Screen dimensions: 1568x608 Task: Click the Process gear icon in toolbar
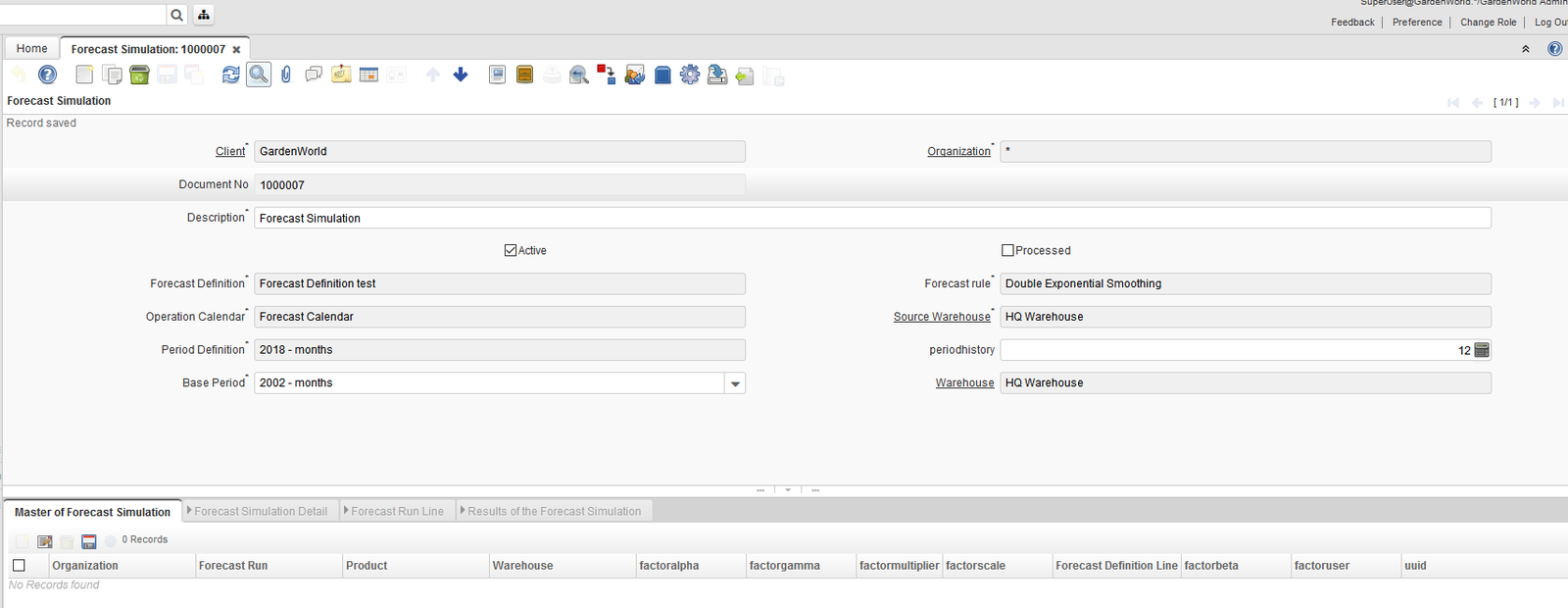(x=690, y=76)
